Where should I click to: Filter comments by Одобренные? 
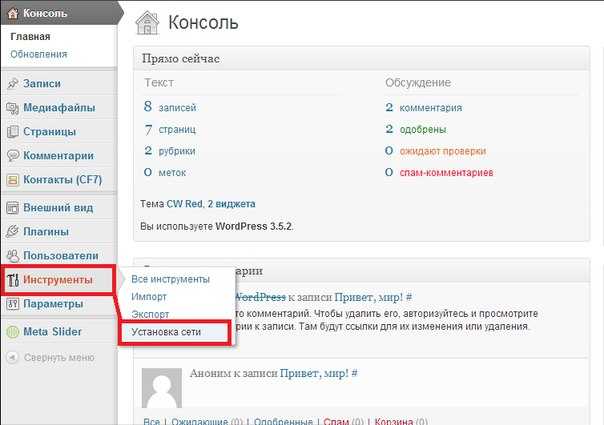coord(283,421)
